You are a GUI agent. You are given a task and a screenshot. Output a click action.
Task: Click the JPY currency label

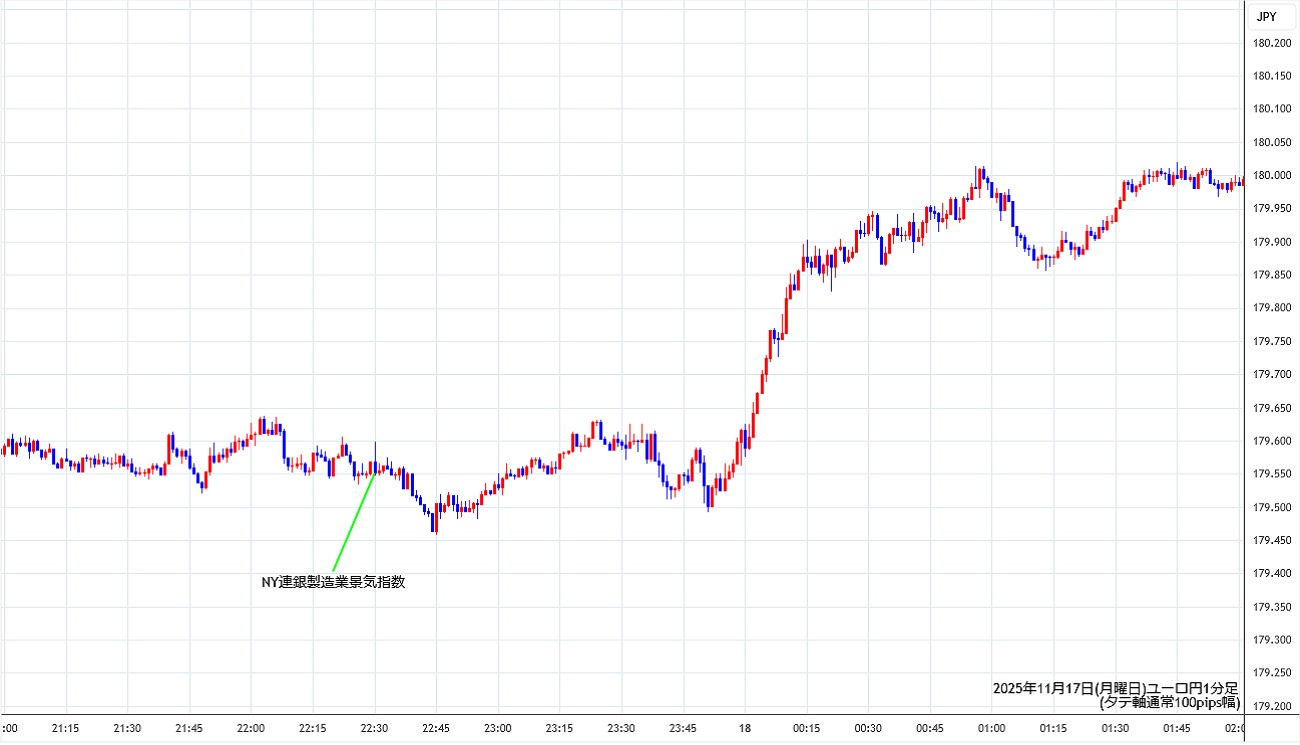click(1266, 16)
